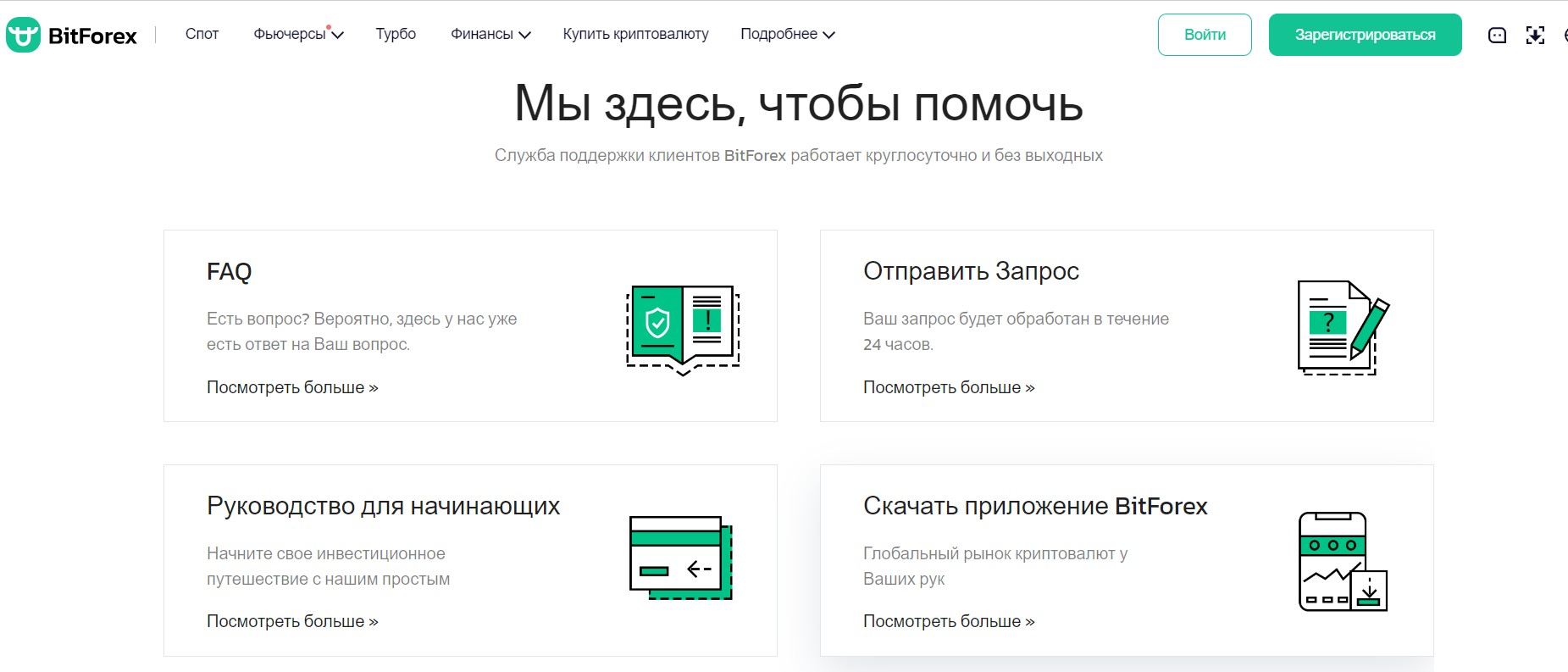
Task: Click the Начните свое инвестиционное description text
Action: (328, 566)
